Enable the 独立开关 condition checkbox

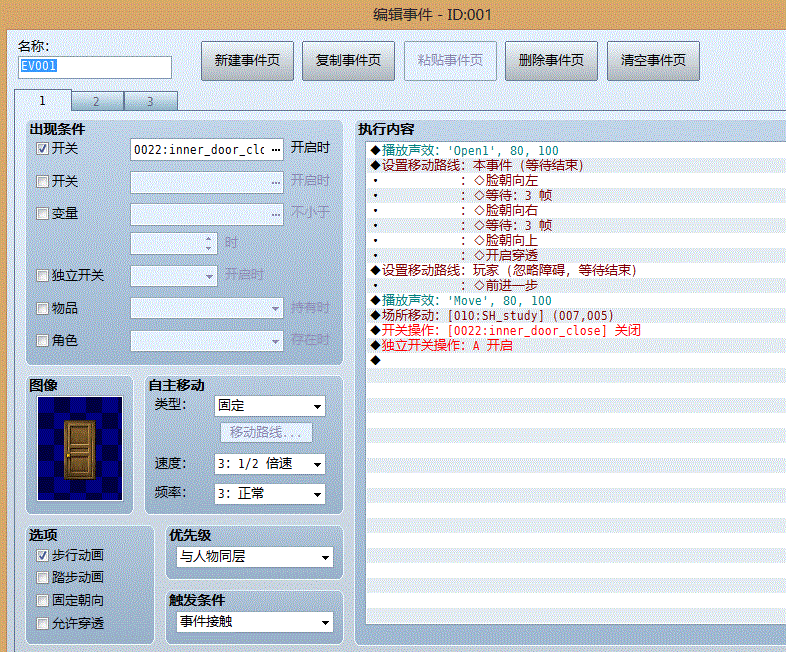[x=43, y=276]
